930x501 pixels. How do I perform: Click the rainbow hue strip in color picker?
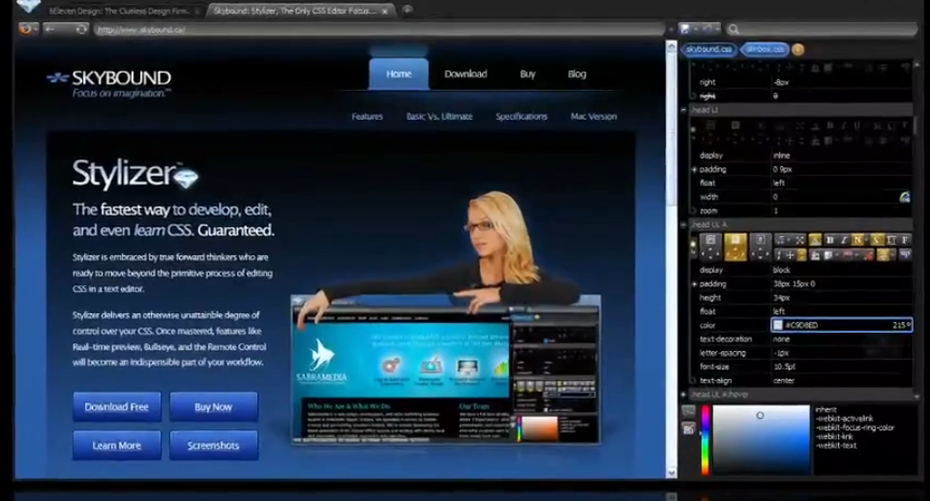pos(705,440)
